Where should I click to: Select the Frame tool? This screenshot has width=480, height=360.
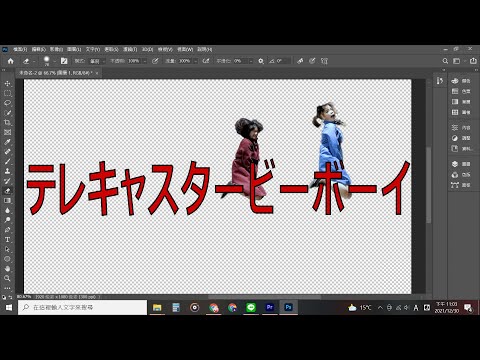click(x=7, y=132)
